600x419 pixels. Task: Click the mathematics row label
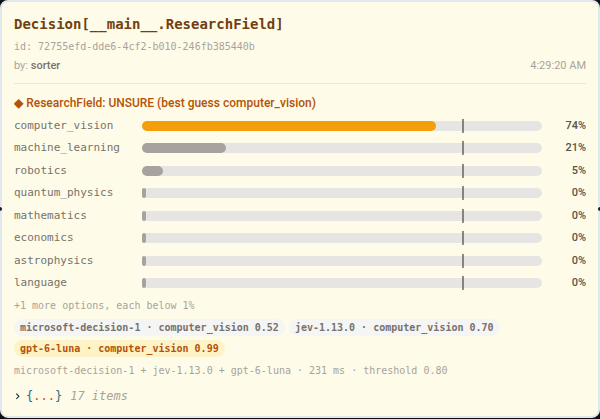pos(50,215)
